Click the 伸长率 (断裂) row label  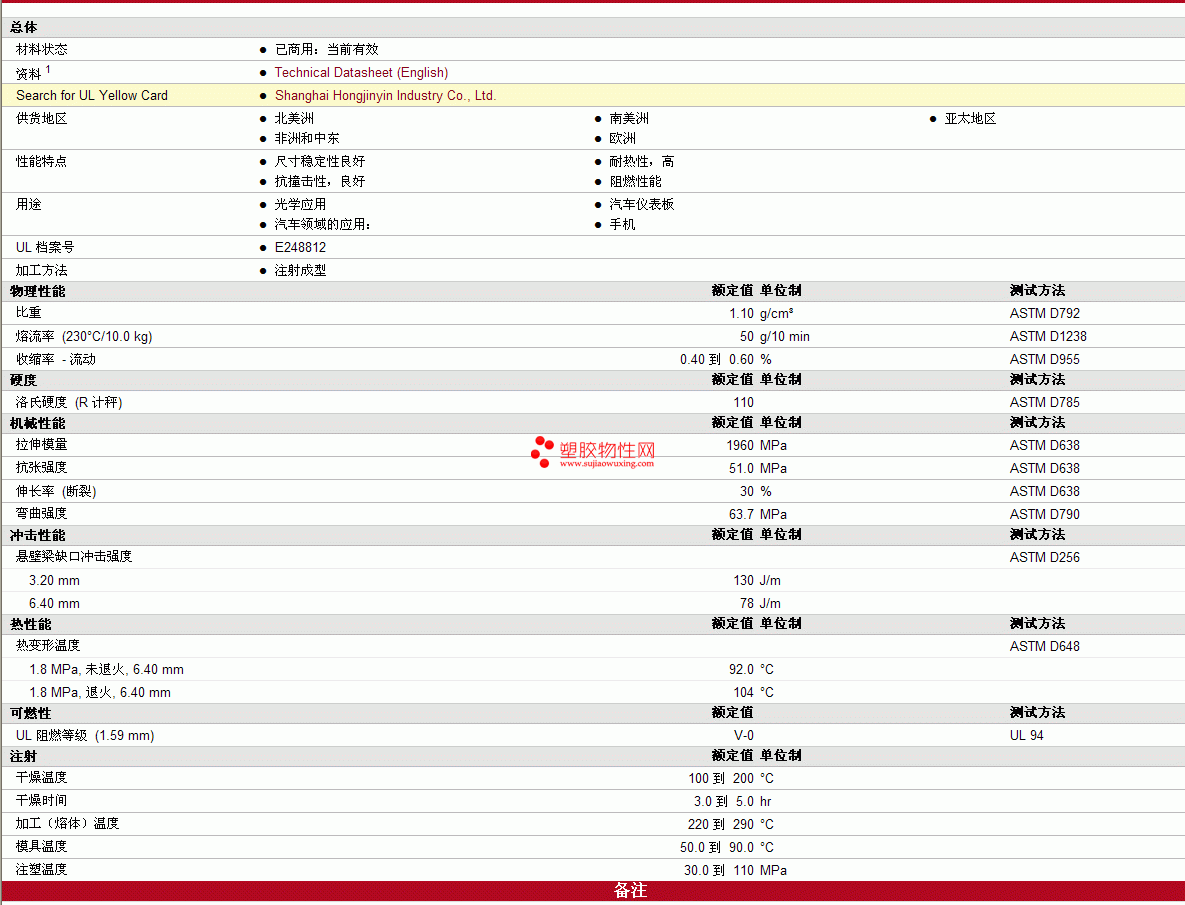[56, 492]
